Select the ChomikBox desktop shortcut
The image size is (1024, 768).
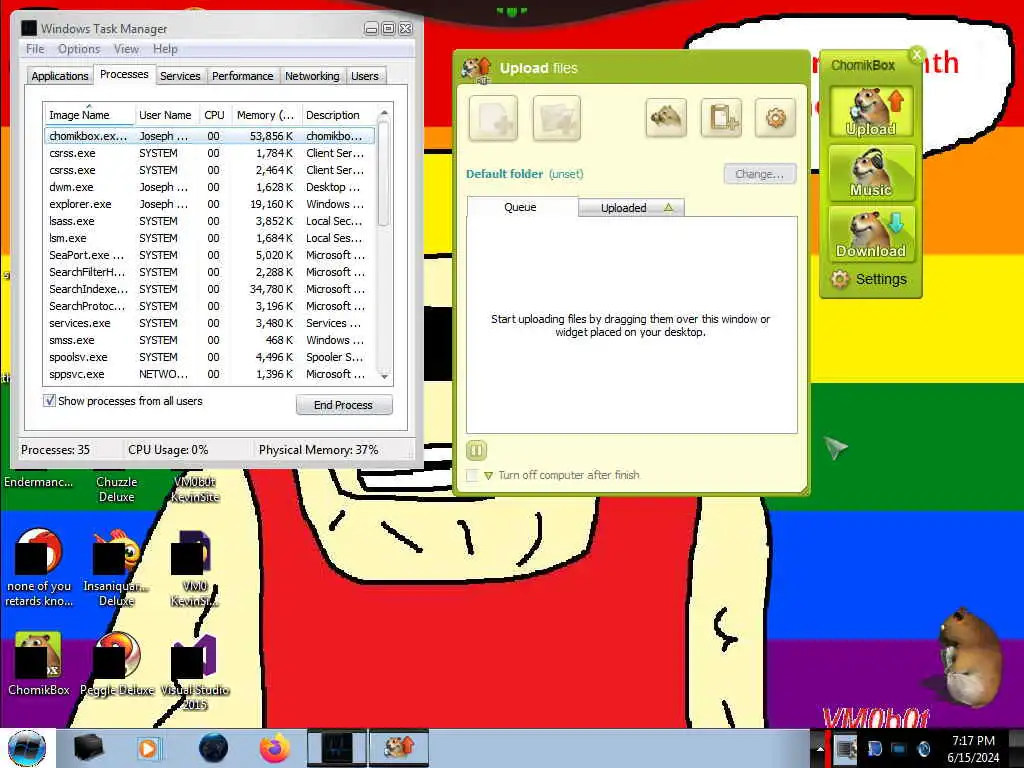(x=39, y=664)
